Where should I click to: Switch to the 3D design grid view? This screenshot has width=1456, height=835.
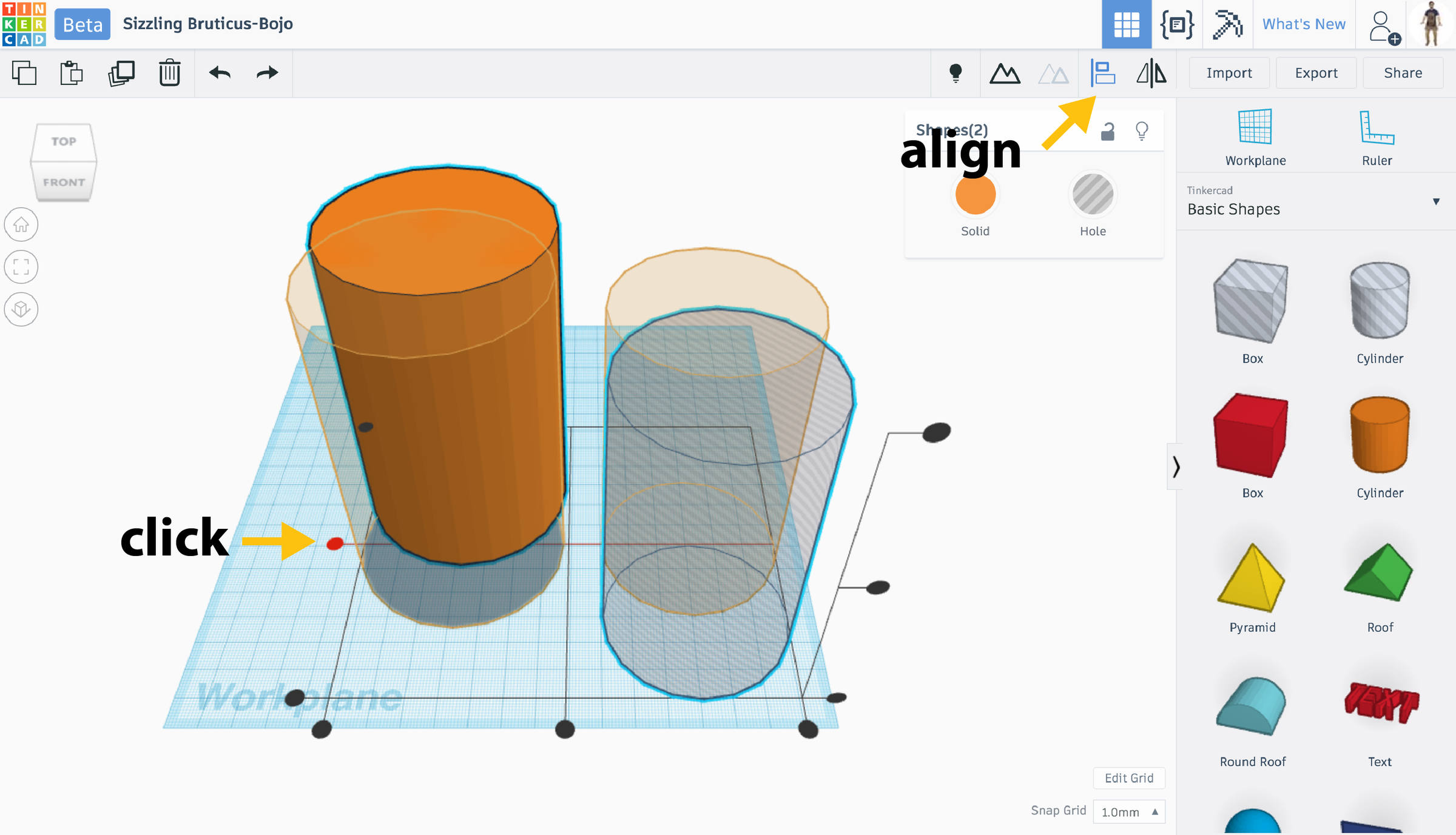[x=1127, y=24]
